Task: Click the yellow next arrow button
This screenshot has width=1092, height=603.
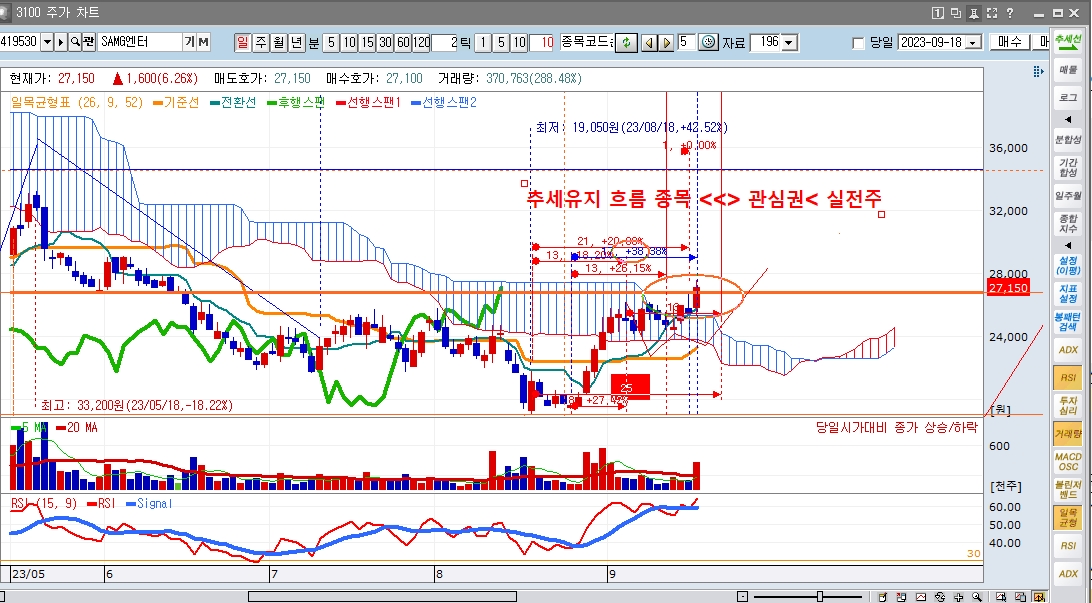Action: pyautogui.click(x=666, y=42)
